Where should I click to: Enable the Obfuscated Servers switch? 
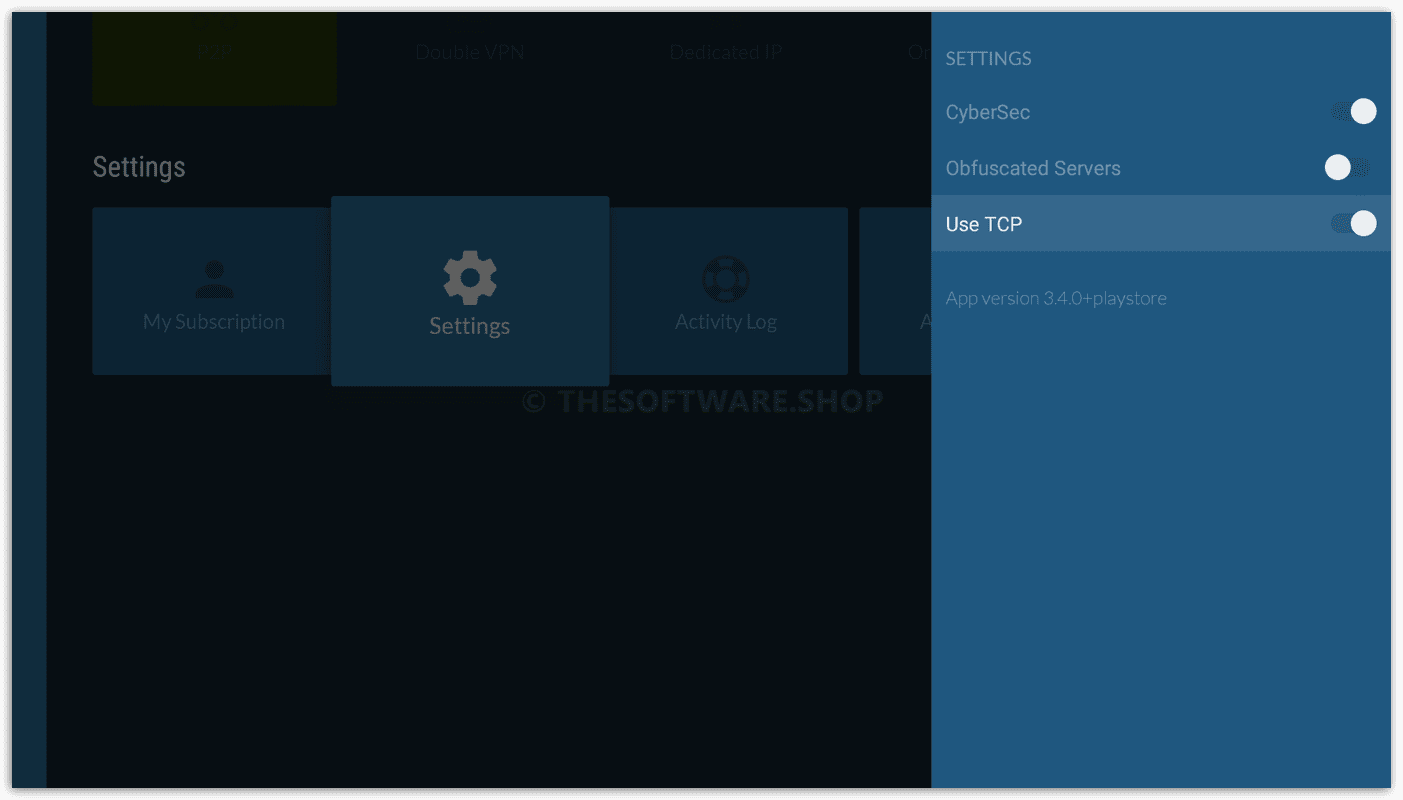1347,168
